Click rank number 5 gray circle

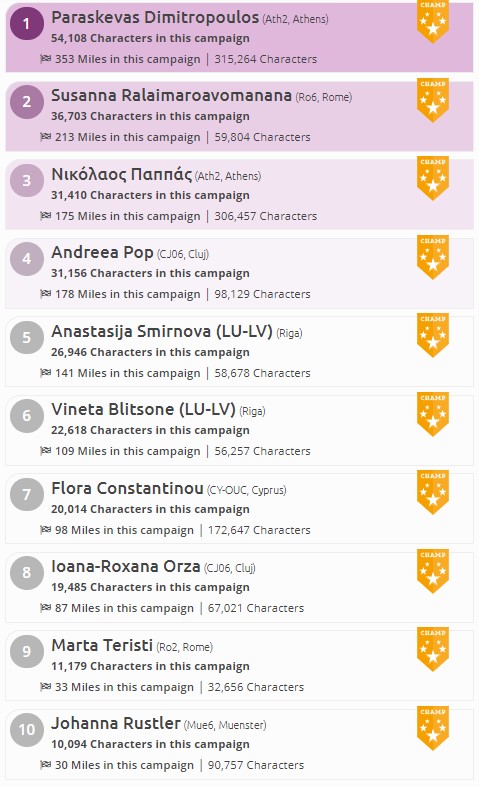pos(27,337)
